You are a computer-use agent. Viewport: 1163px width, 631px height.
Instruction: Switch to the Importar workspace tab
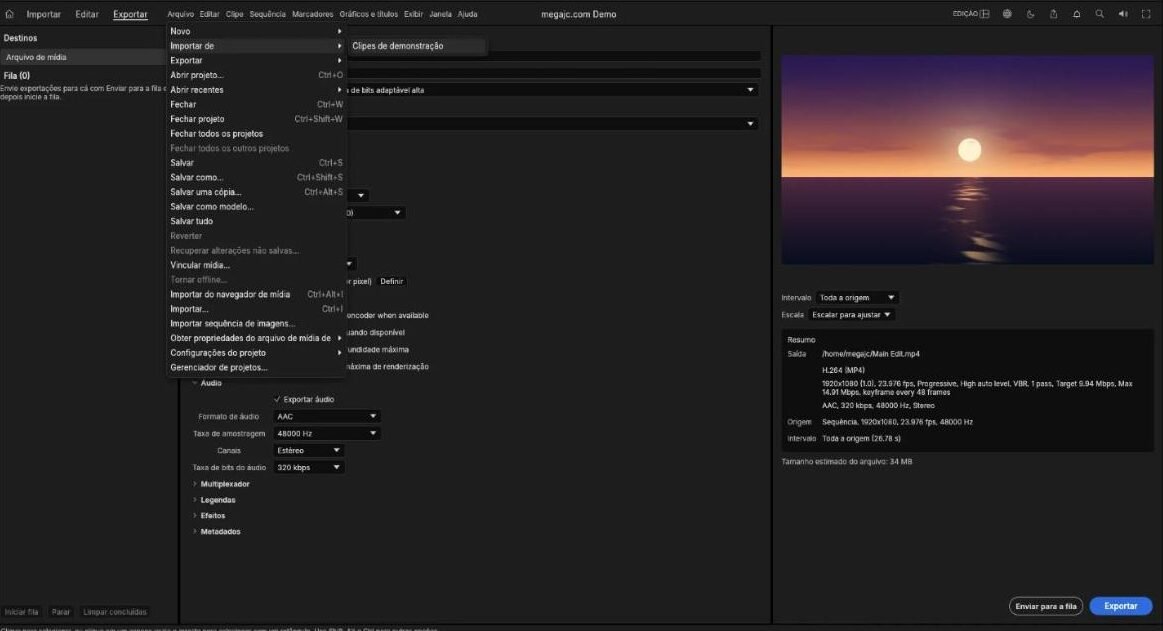pos(44,14)
